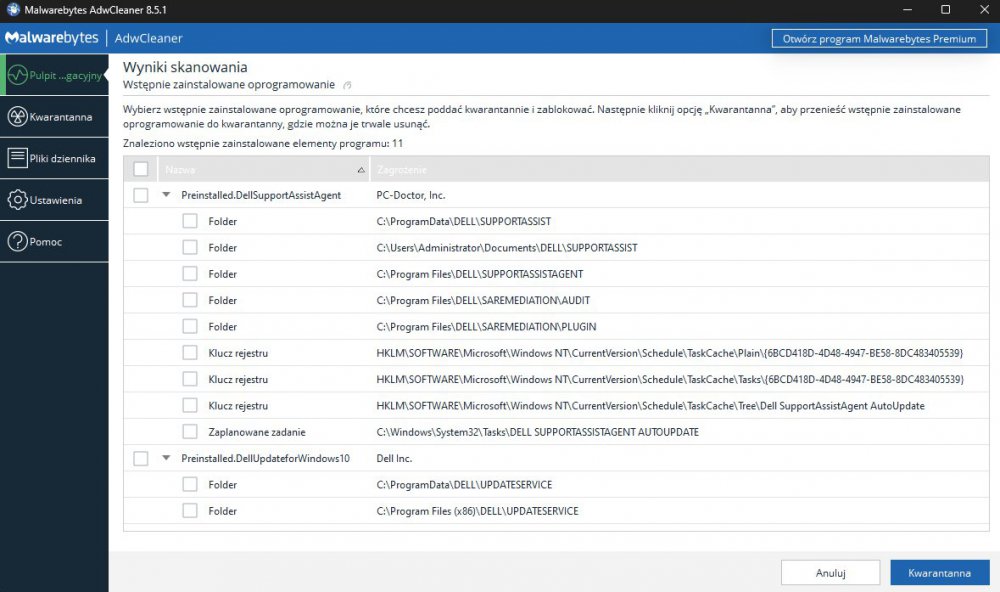This screenshot has height=592, width=1000.
Task: Click the Anuluj button
Action: pyautogui.click(x=830, y=573)
